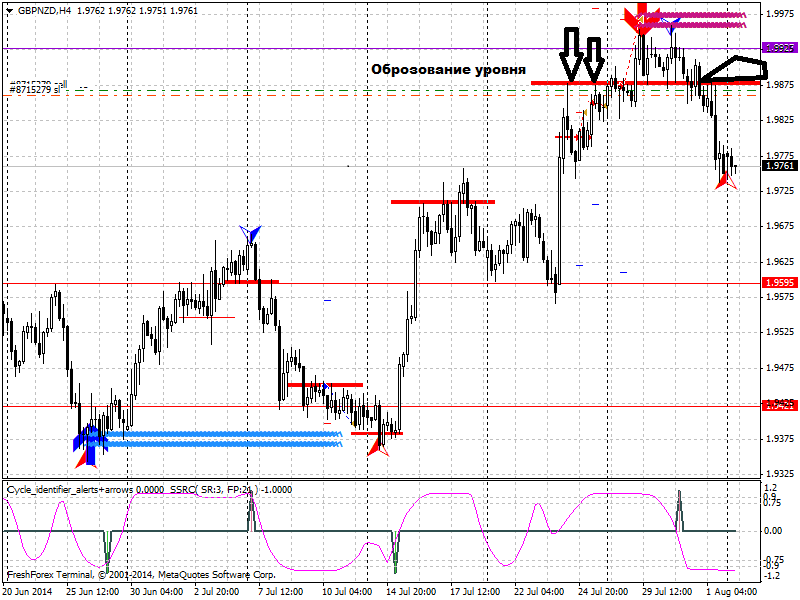Click the 1.9825 price axis label
The image size is (800, 600).
[x=781, y=120]
